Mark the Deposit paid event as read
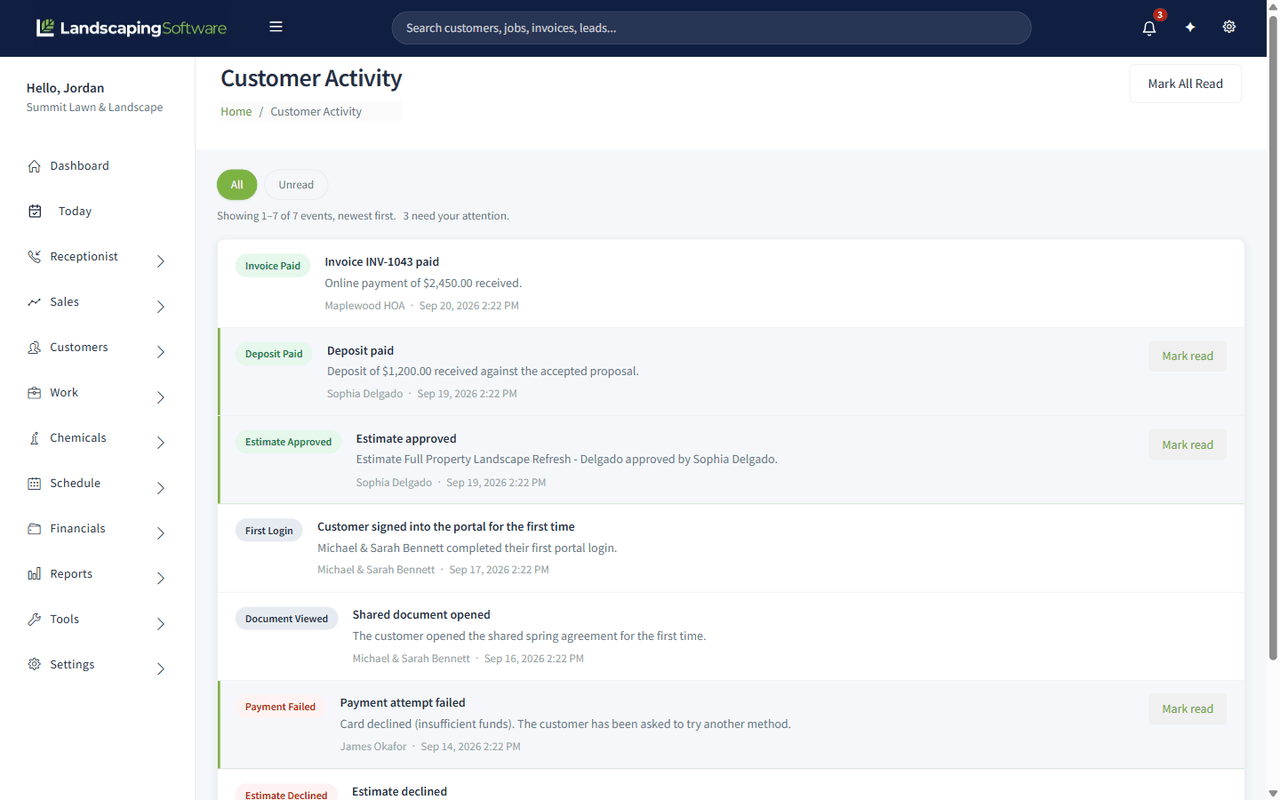1280x800 pixels. click(x=1187, y=356)
